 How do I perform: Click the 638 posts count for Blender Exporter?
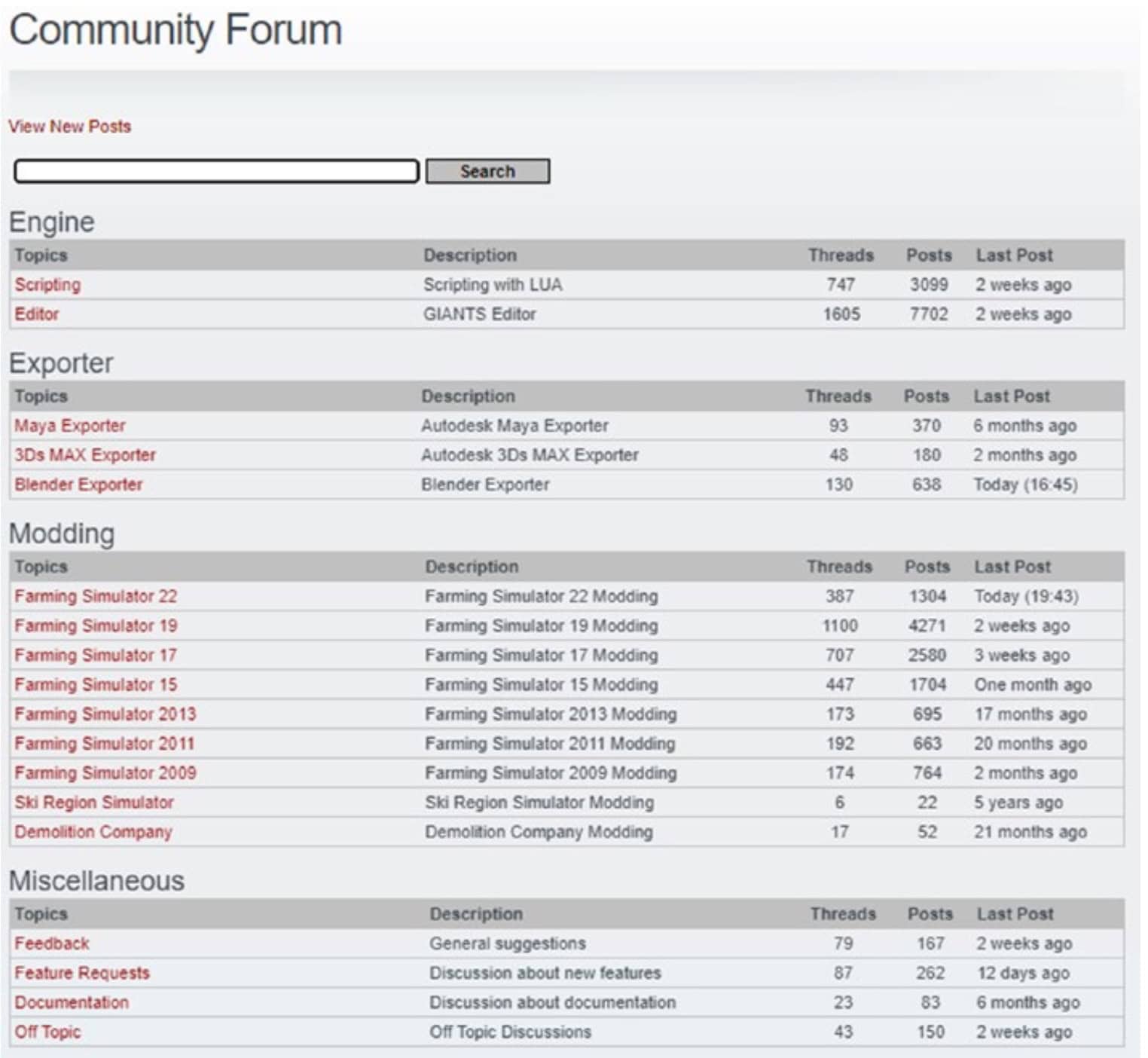(926, 485)
